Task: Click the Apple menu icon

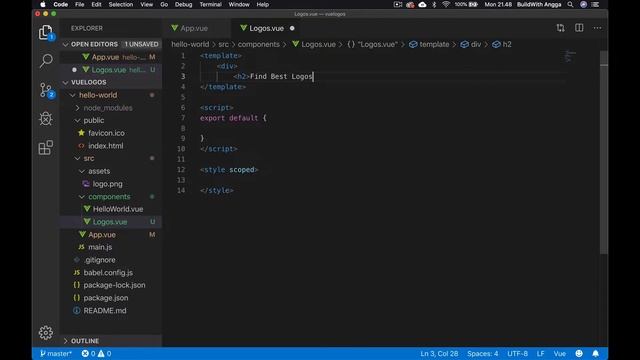Action: [43, 4]
